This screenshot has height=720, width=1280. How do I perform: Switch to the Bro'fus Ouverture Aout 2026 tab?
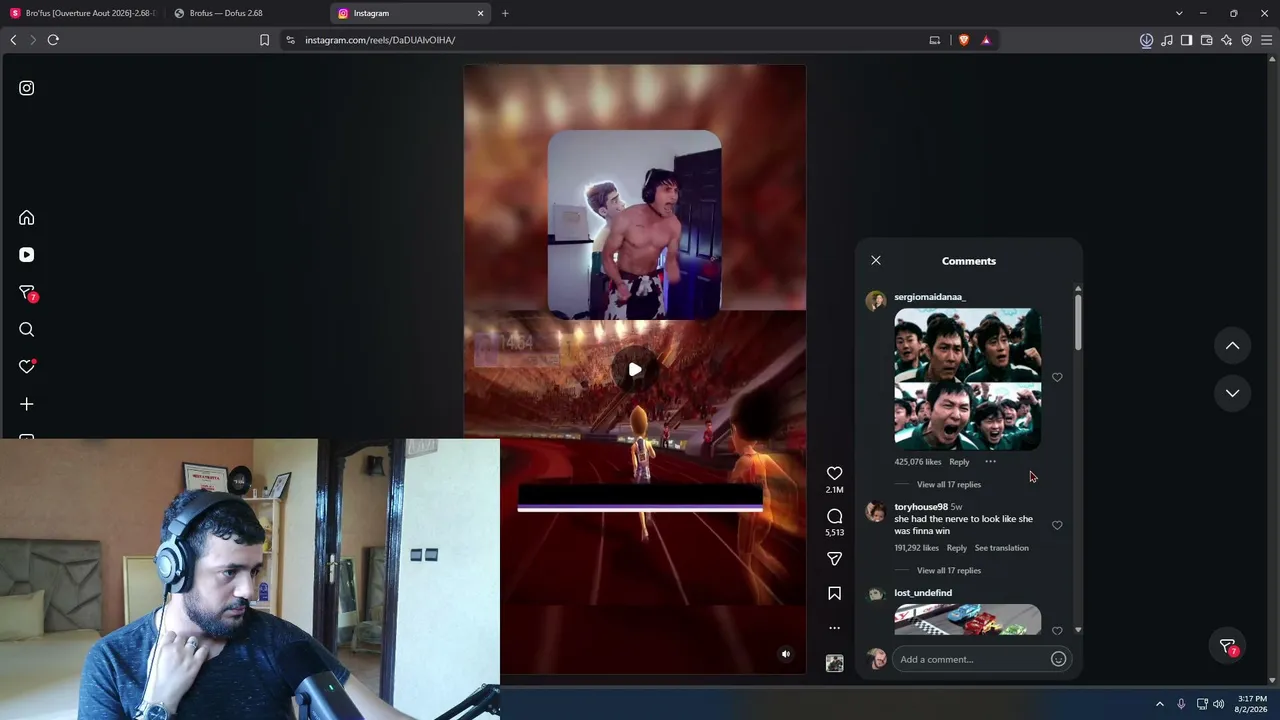83,13
